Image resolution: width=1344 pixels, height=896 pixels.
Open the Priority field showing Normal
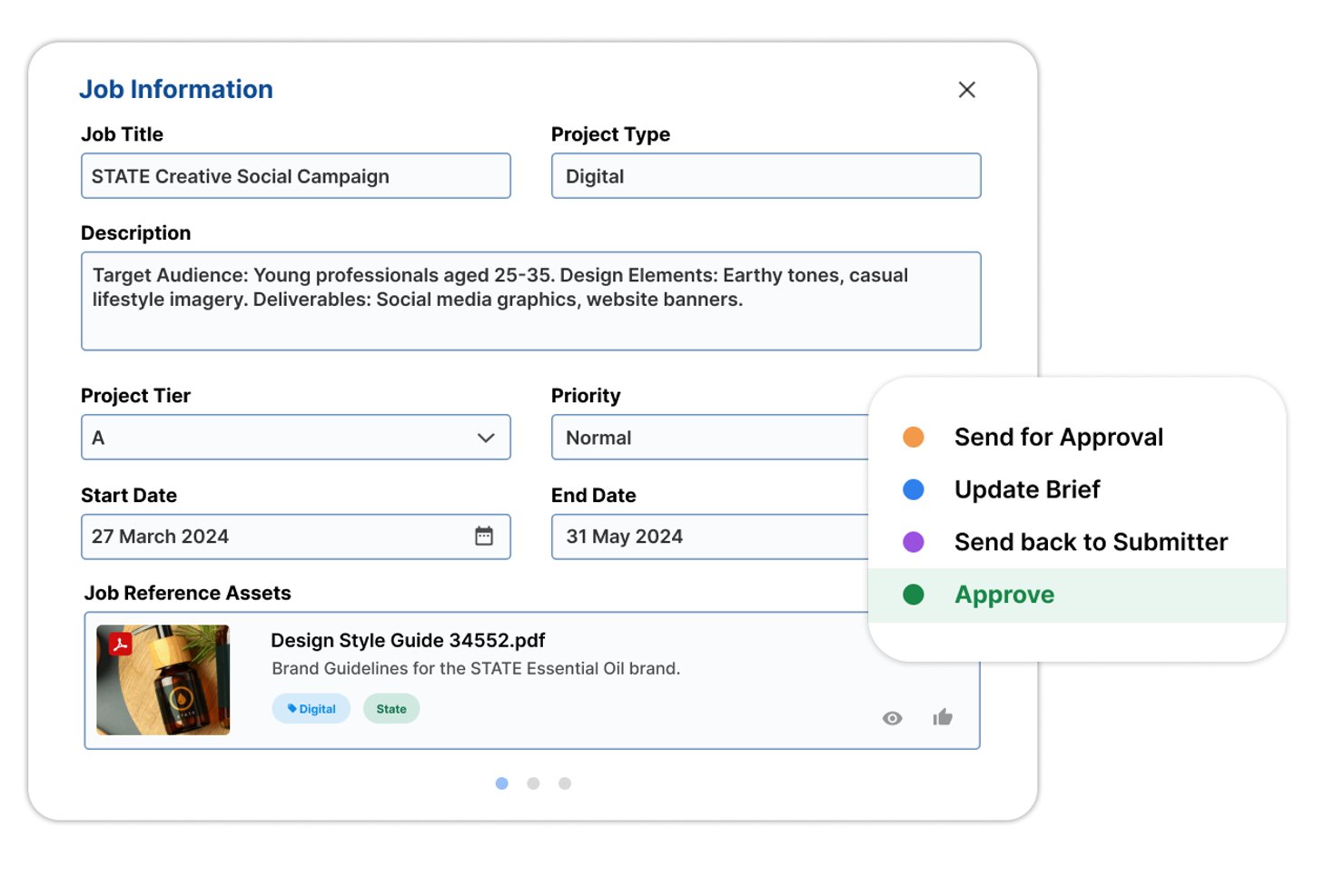click(710, 438)
